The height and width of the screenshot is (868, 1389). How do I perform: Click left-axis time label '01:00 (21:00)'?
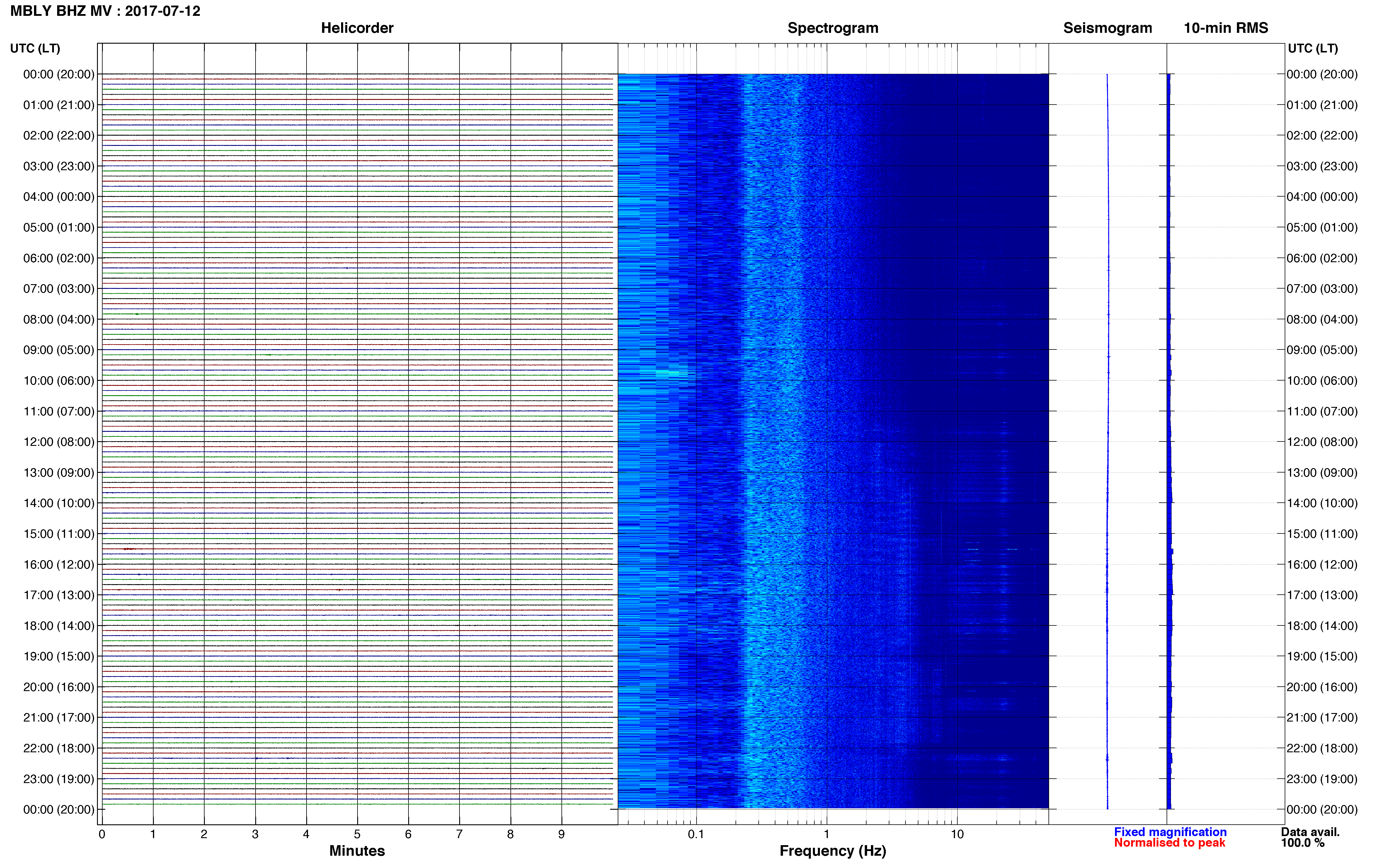59,105
